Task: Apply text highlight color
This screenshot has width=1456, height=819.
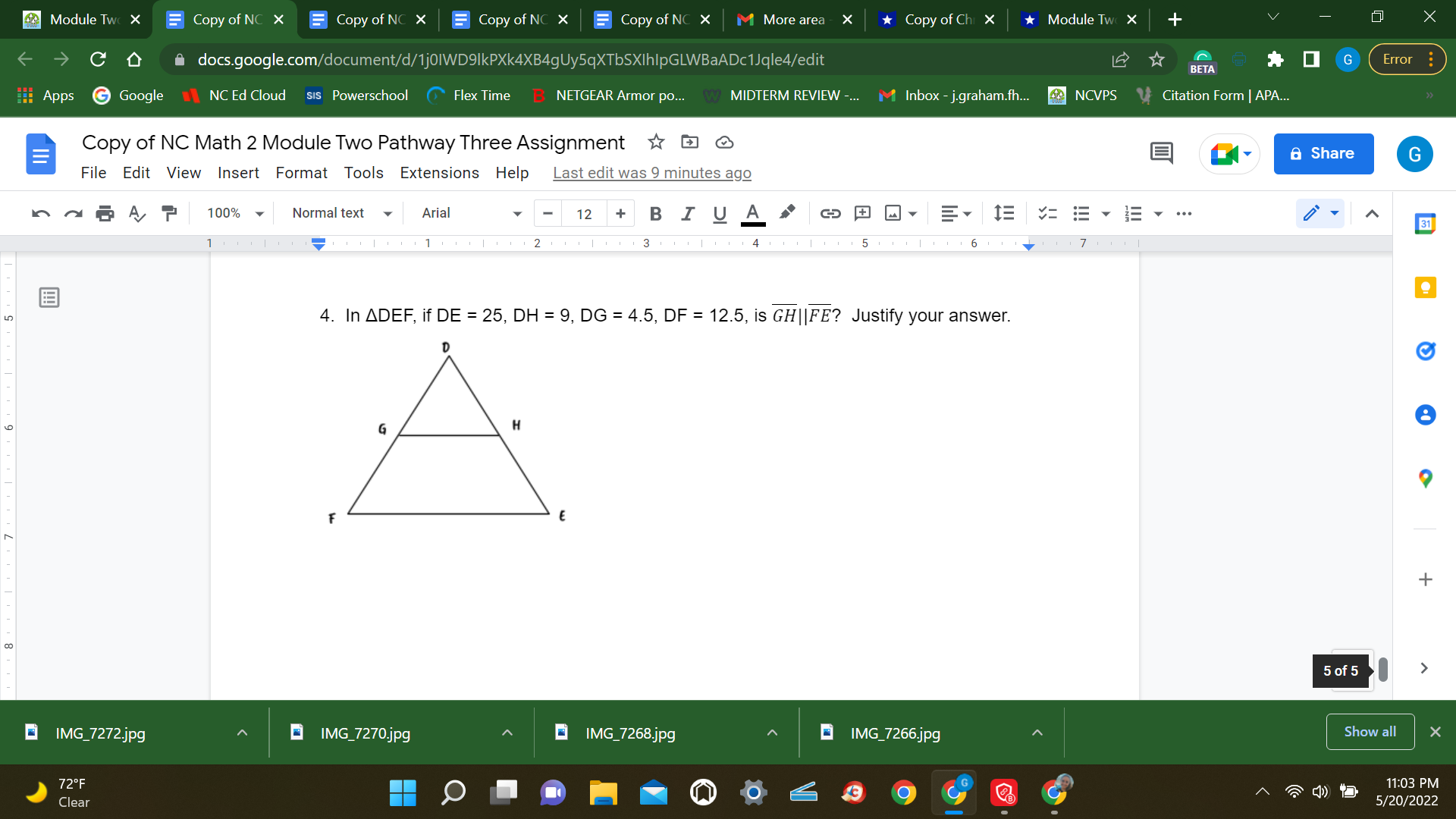Action: pos(787,213)
